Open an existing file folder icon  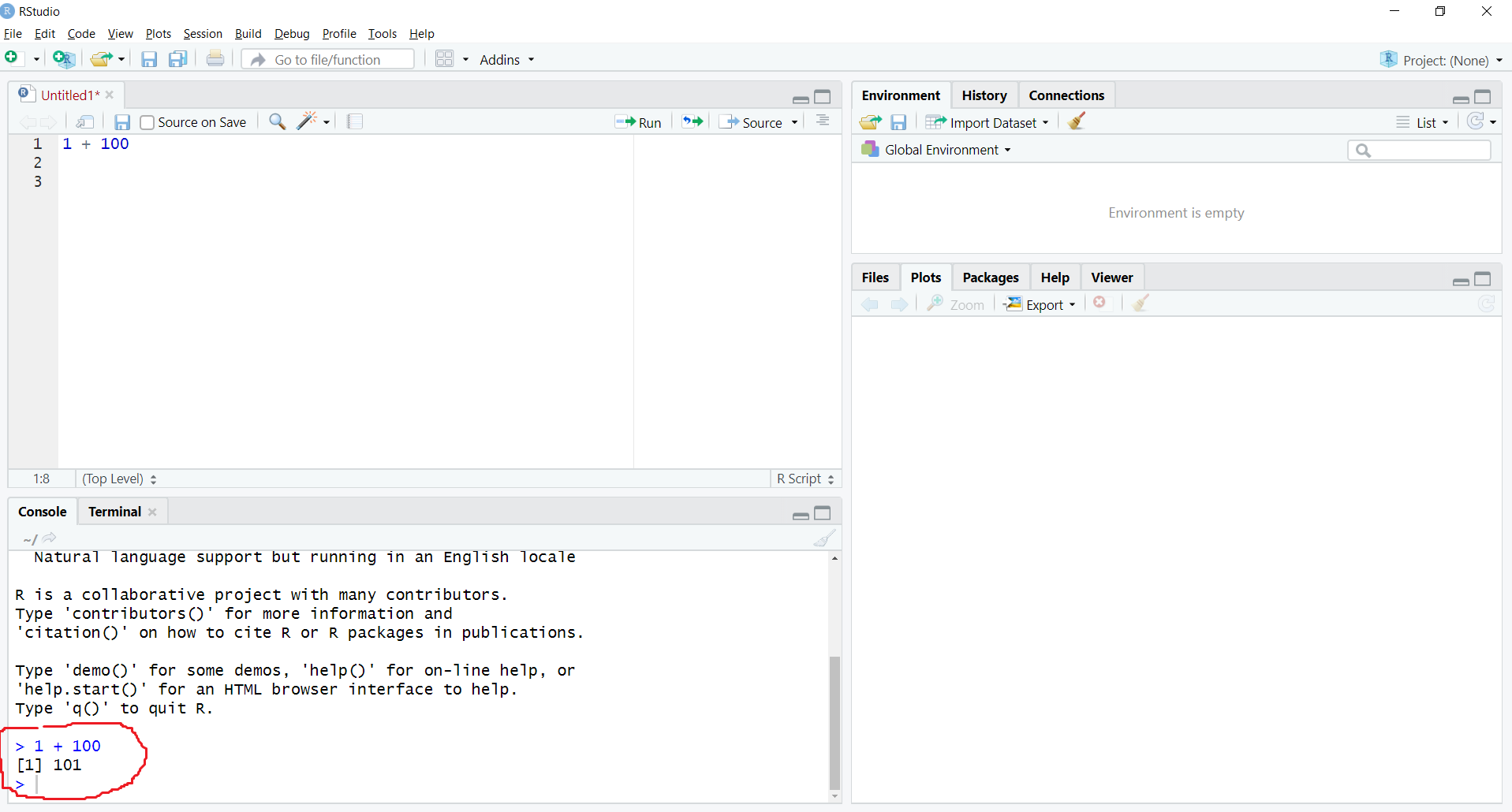[100, 59]
